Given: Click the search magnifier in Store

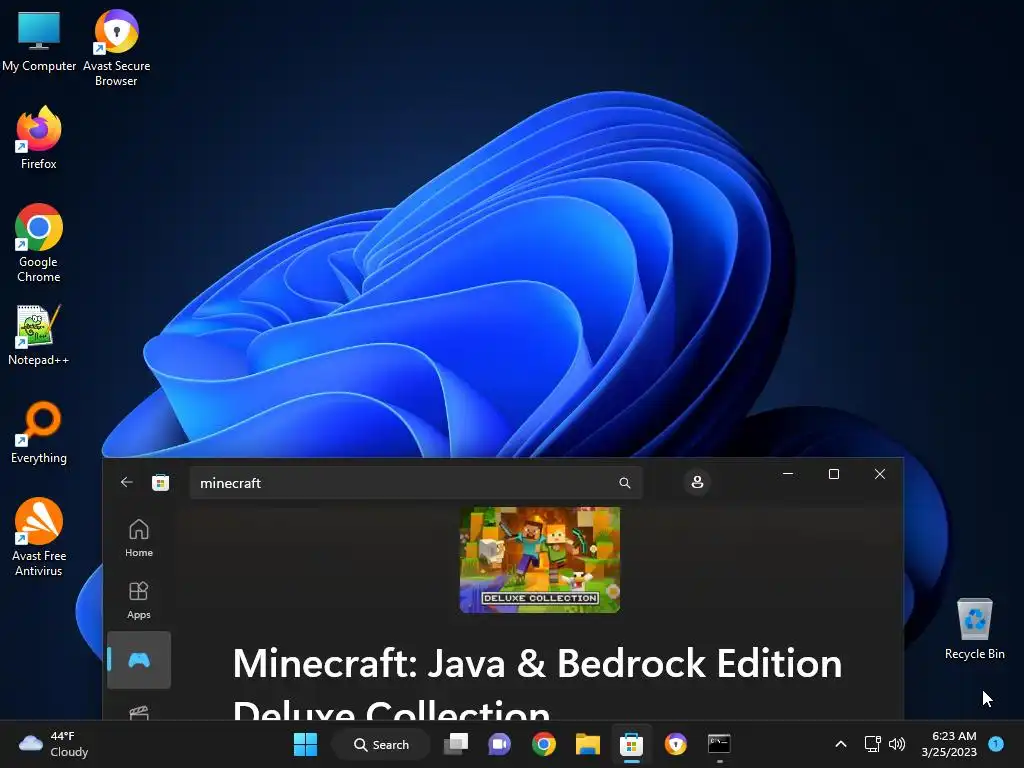Looking at the screenshot, I should pyautogui.click(x=625, y=483).
